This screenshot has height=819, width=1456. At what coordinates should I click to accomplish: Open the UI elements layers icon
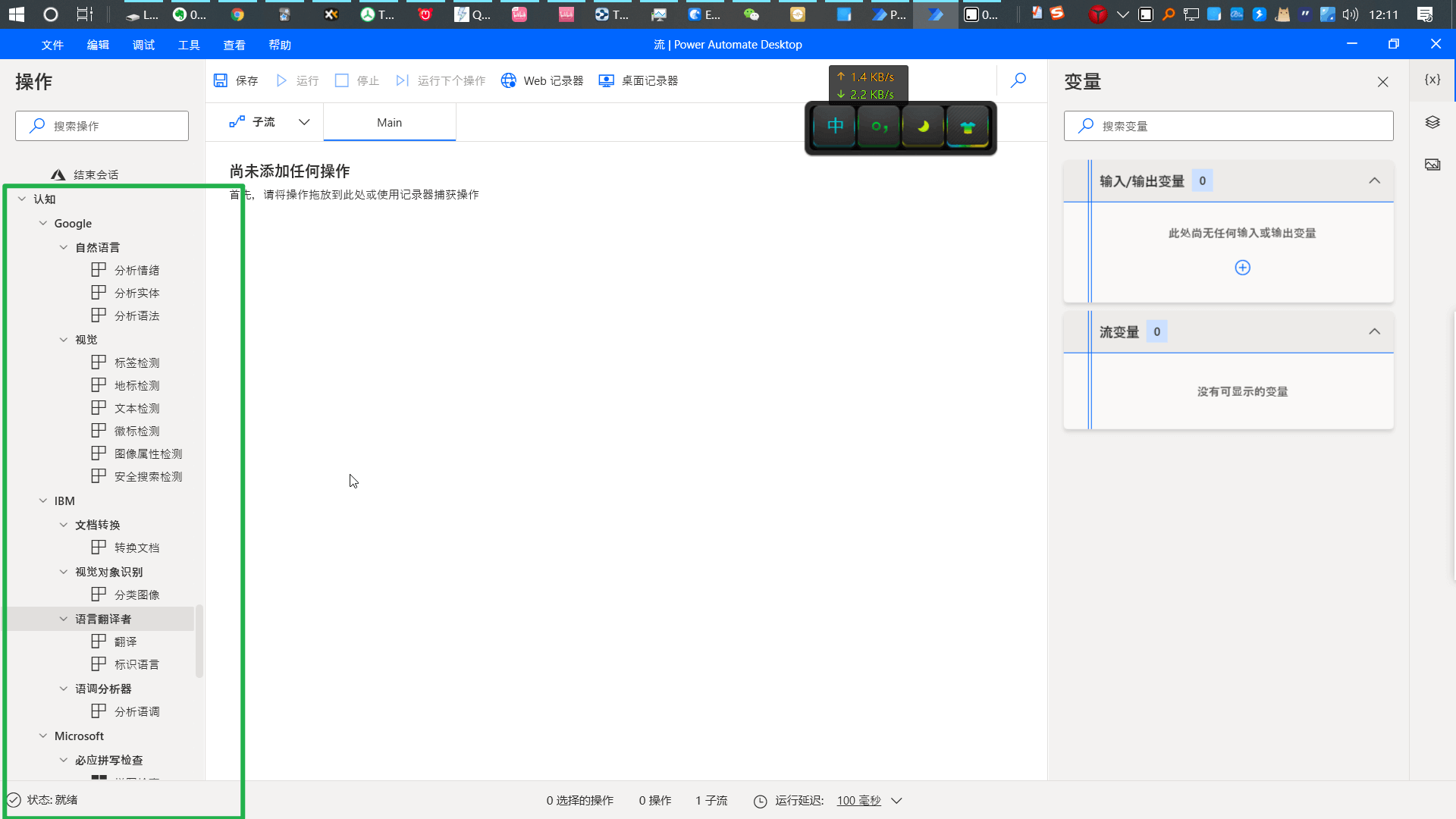pos(1432,122)
